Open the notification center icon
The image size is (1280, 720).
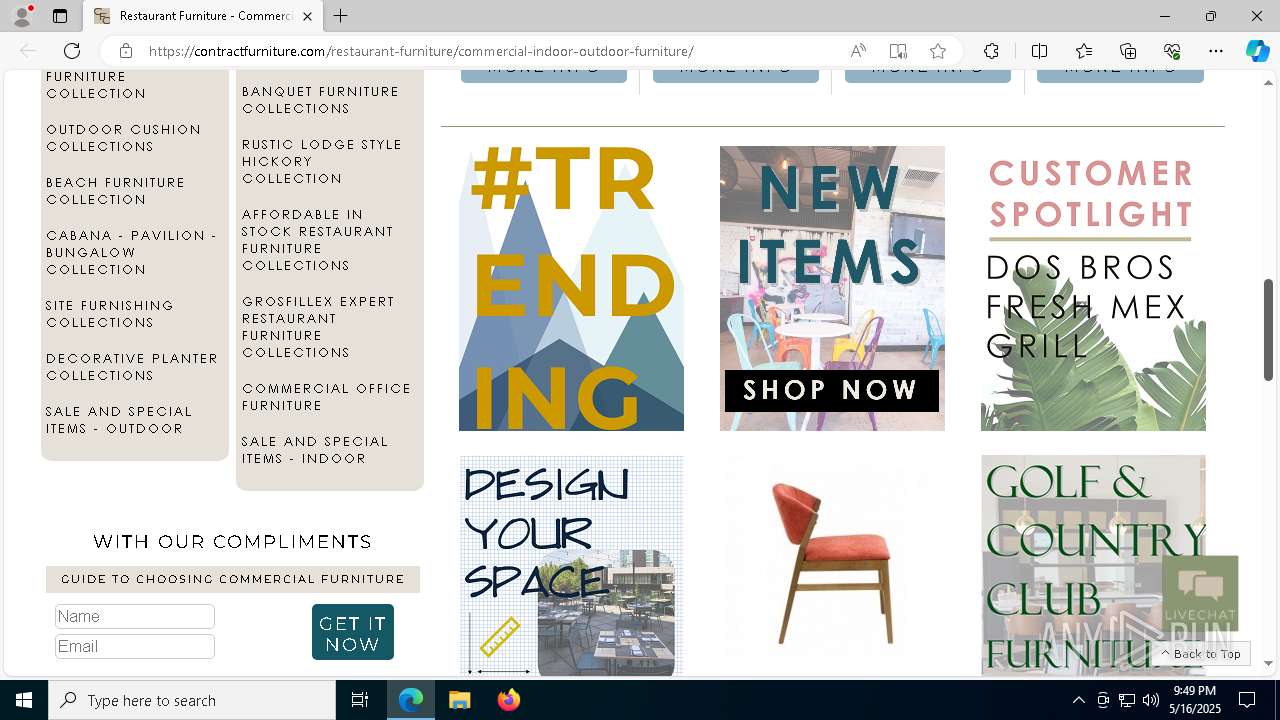tap(1247, 700)
